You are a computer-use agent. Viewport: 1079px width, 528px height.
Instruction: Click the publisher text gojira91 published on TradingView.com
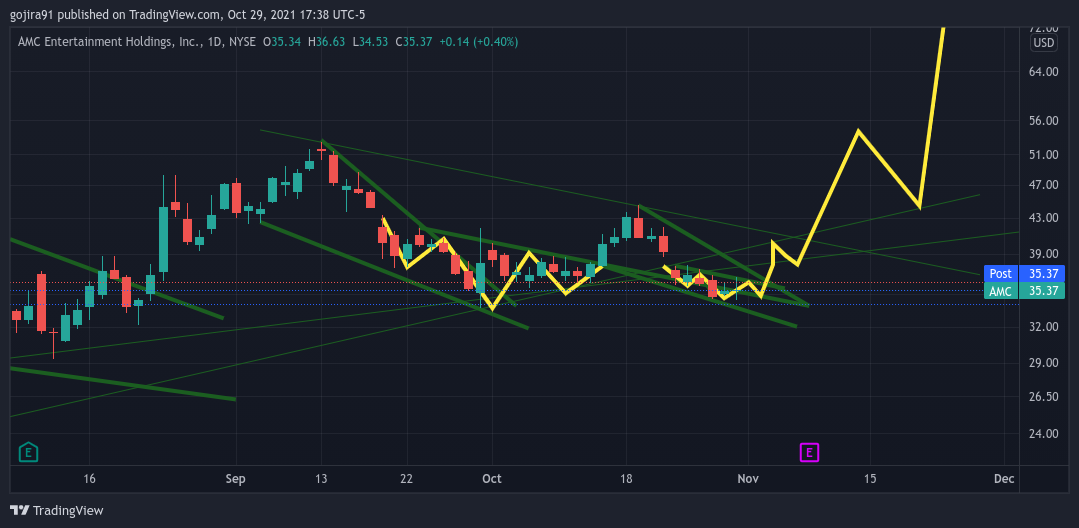click(x=117, y=14)
